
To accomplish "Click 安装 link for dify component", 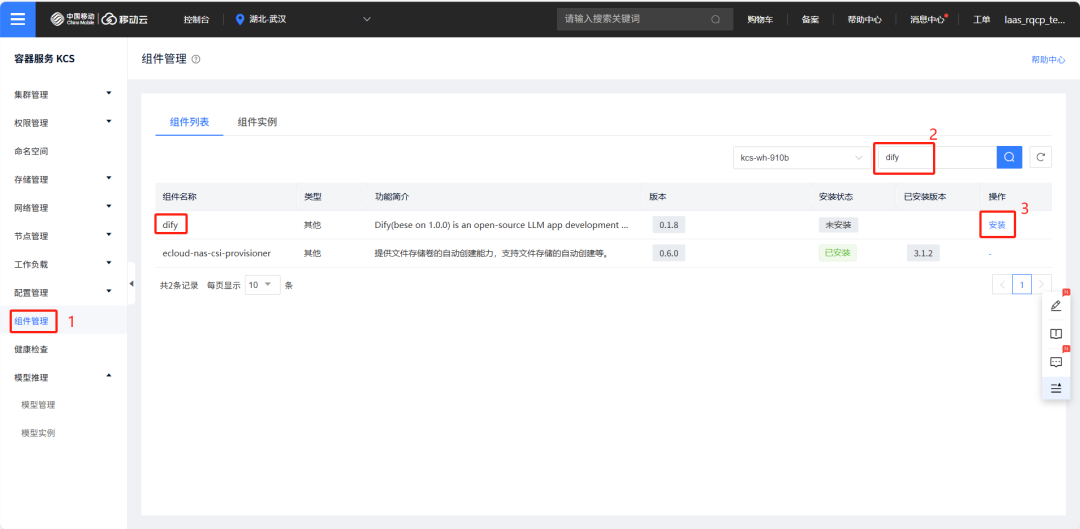I will tap(996, 225).
